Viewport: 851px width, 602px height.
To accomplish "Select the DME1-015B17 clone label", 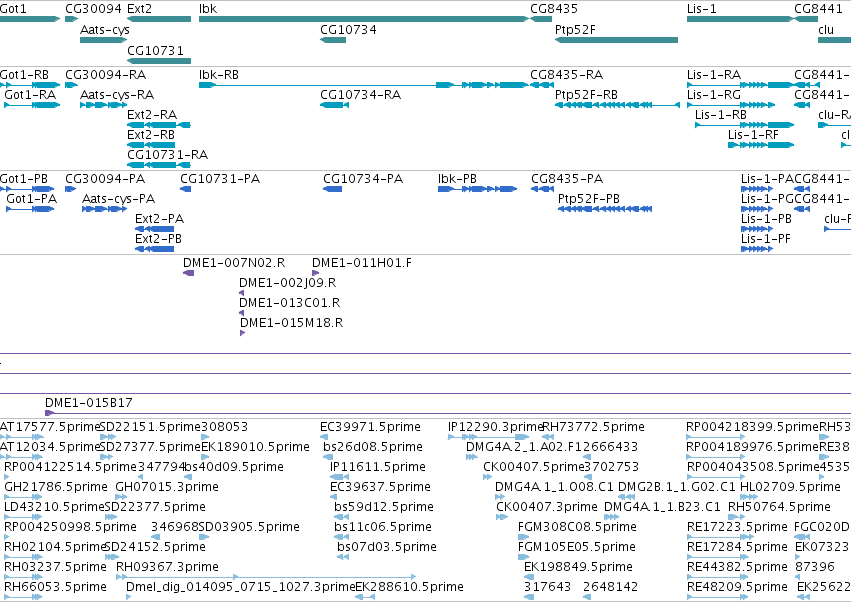I will [88, 403].
